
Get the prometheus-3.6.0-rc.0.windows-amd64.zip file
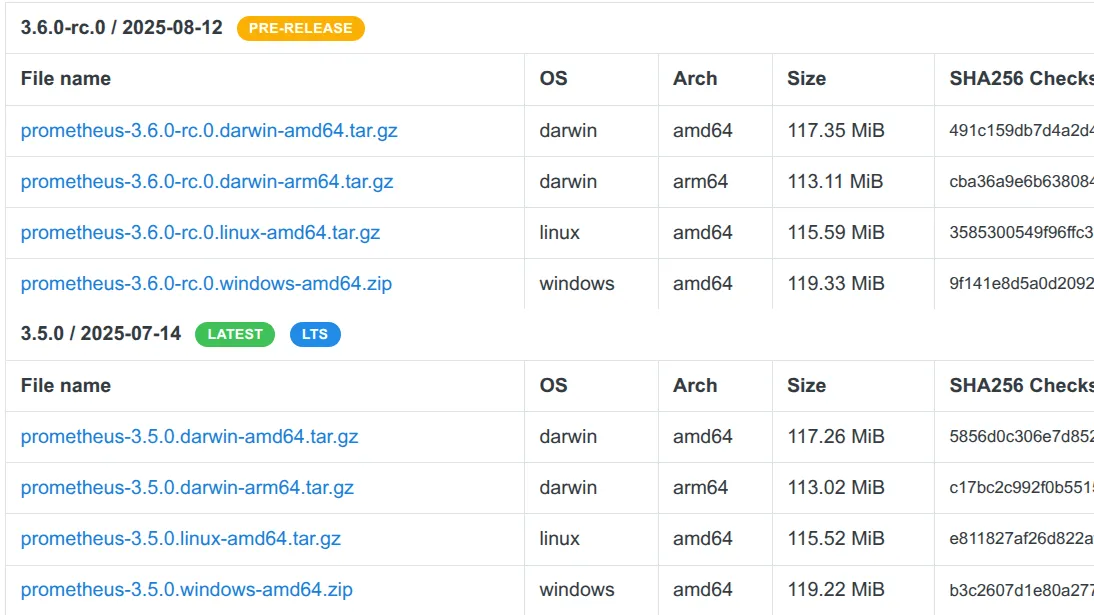(207, 283)
